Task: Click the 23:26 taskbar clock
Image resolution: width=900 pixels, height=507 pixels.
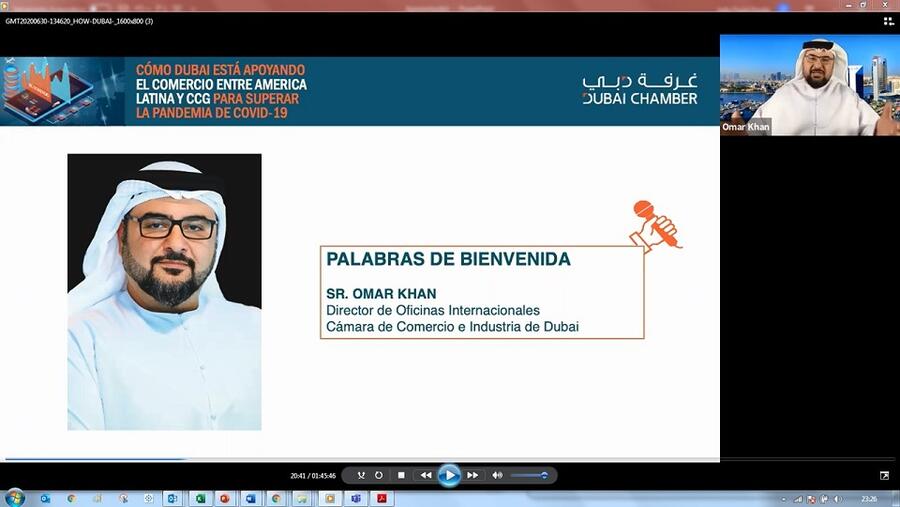Action: [x=870, y=500]
